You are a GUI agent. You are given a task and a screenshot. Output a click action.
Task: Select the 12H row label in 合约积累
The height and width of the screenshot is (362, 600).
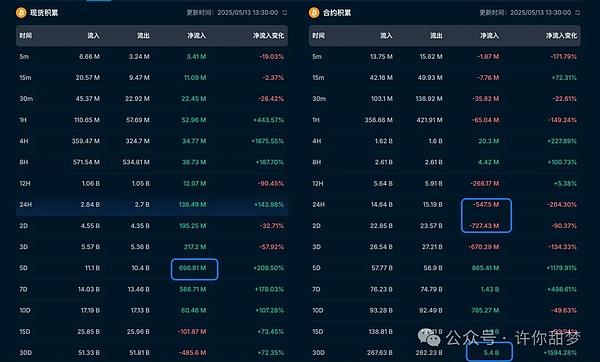318,184
